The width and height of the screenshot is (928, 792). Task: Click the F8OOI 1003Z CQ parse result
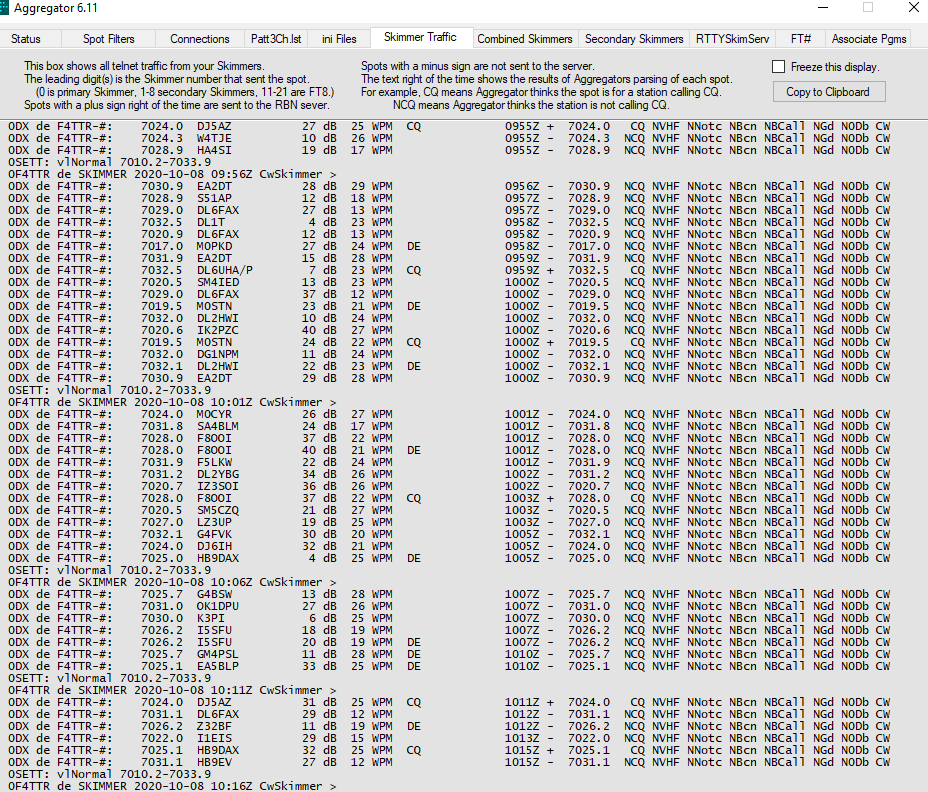pos(697,498)
